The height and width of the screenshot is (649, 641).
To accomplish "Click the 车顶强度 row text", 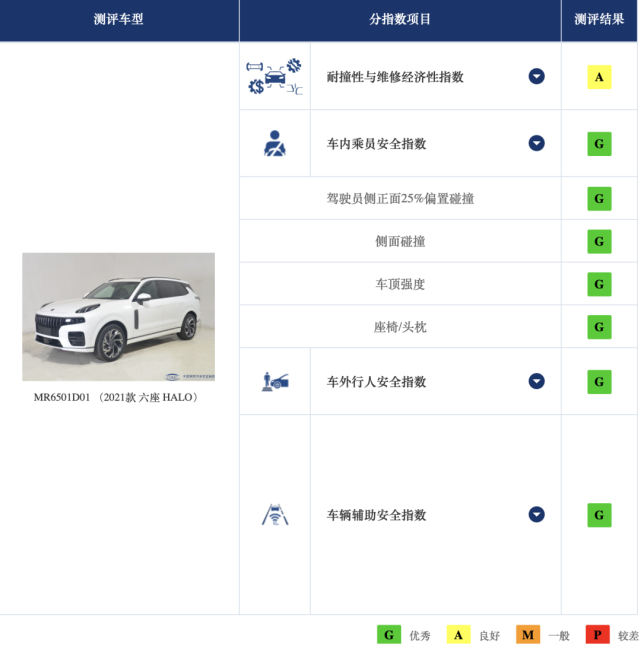I will pos(400,284).
